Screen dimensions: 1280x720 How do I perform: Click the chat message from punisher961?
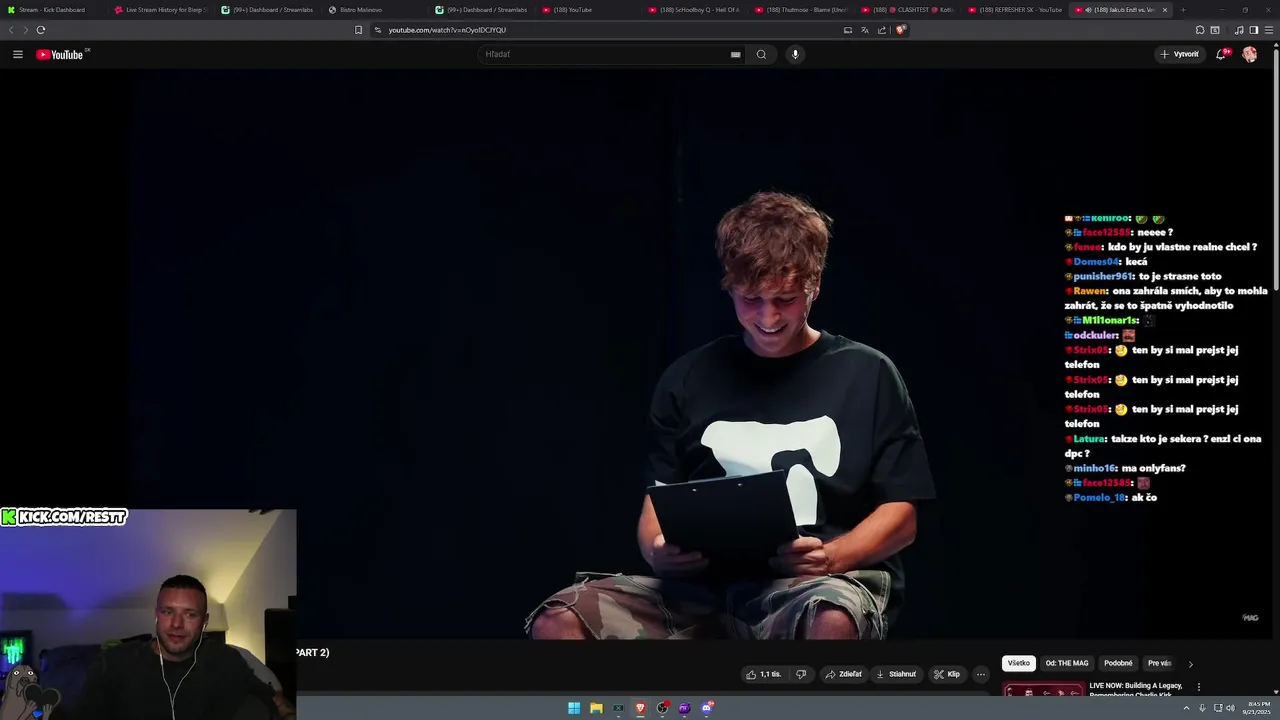(x=1143, y=276)
